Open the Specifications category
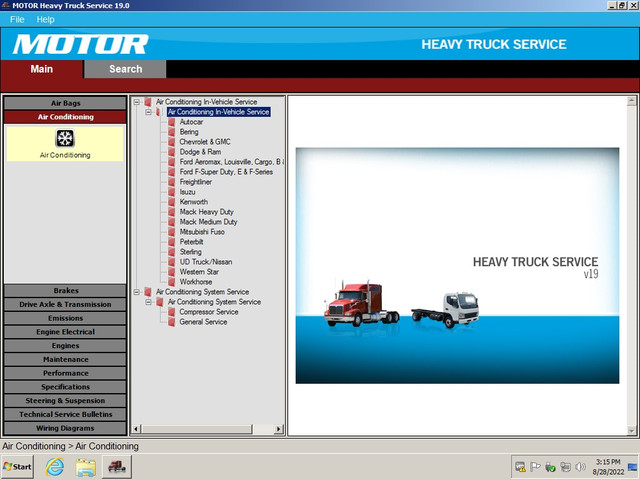Screen dimensions: 640x480 point(65,387)
